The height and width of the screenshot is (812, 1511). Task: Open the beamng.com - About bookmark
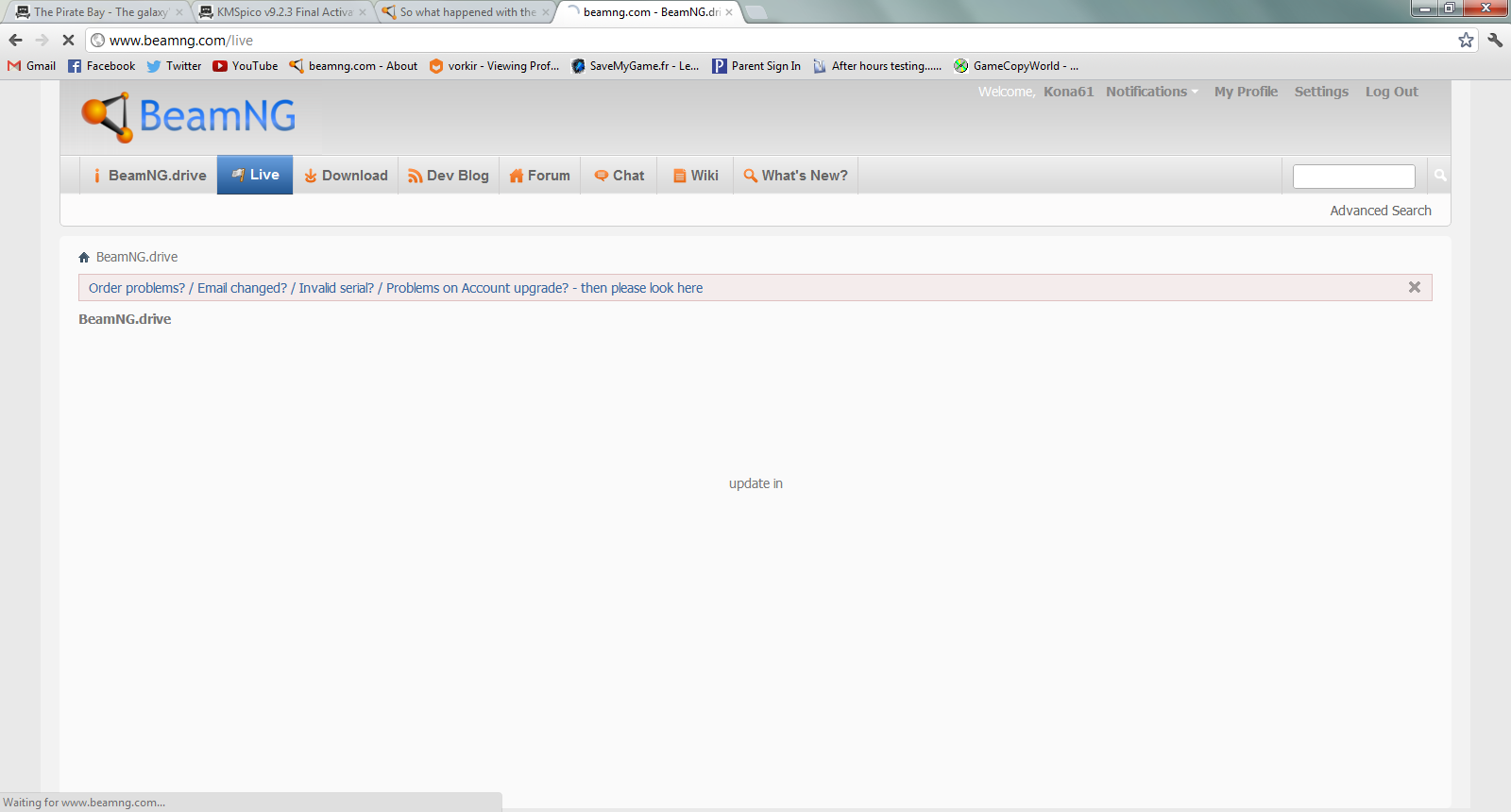pyautogui.click(x=353, y=66)
